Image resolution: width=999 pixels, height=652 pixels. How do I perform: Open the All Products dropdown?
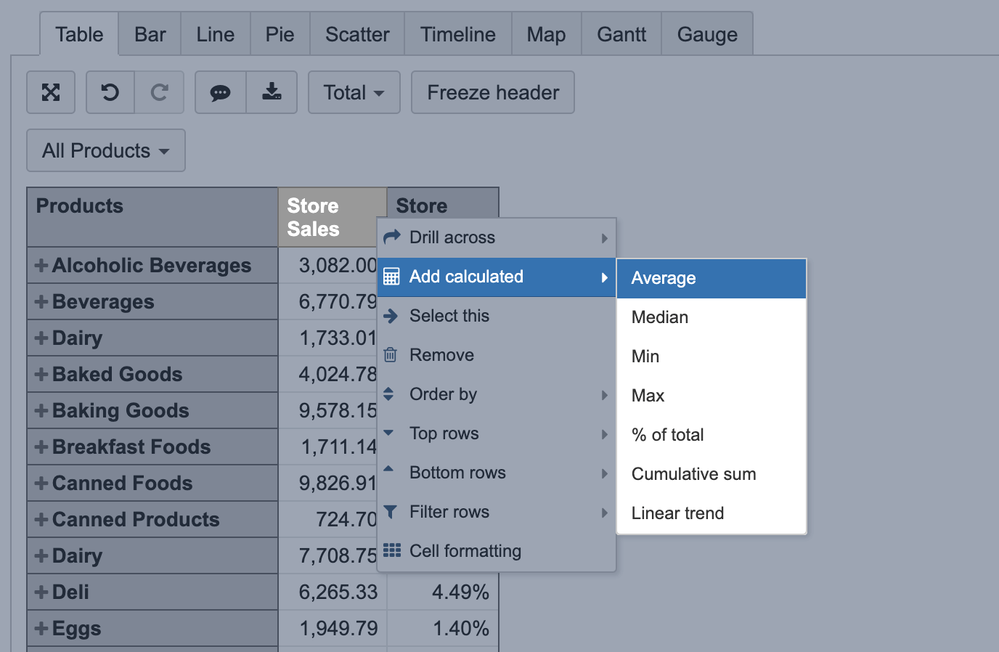[x=106, y=151]
